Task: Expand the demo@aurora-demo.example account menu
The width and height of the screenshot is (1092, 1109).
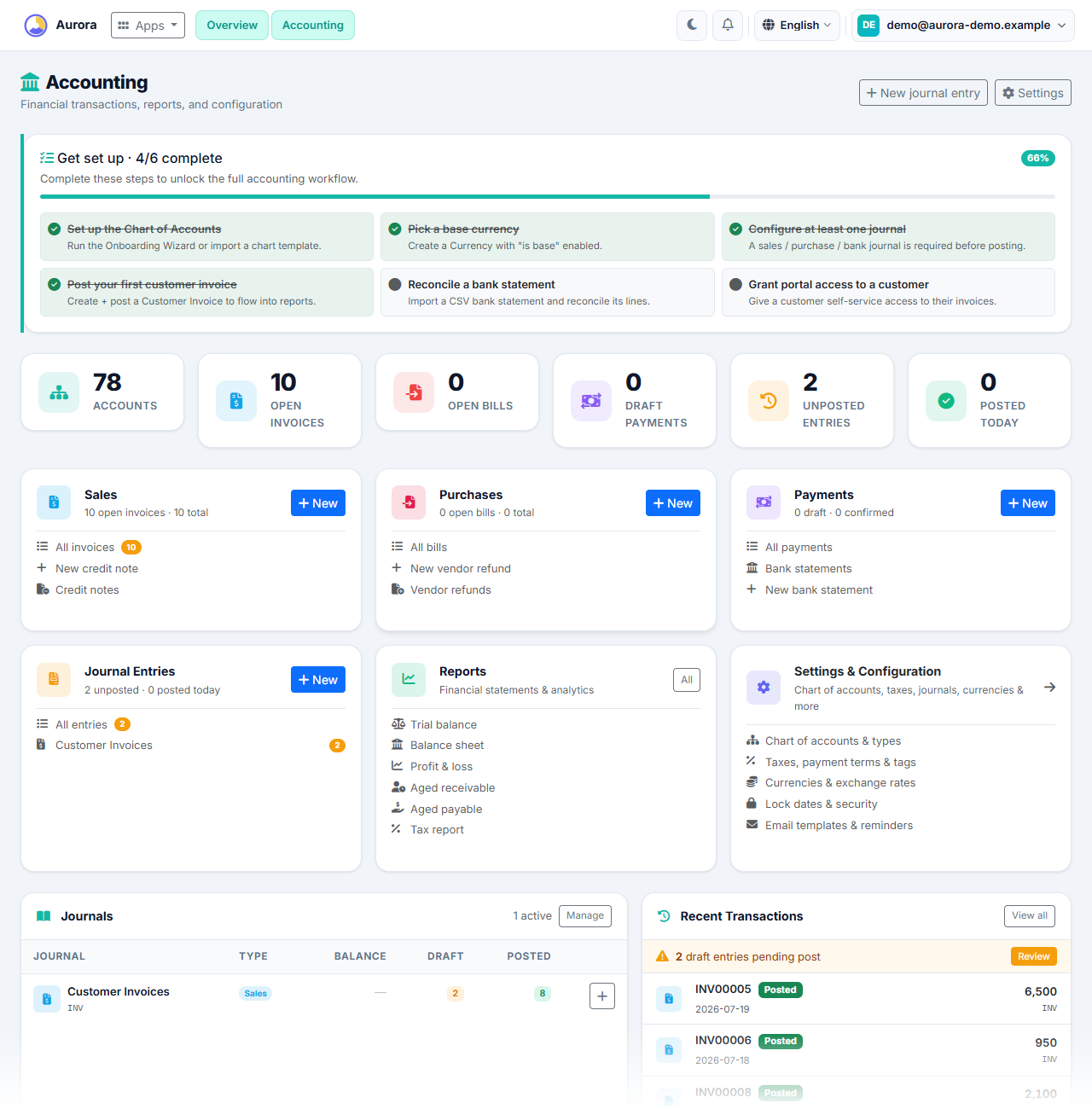Action: [x=962, y=25]
